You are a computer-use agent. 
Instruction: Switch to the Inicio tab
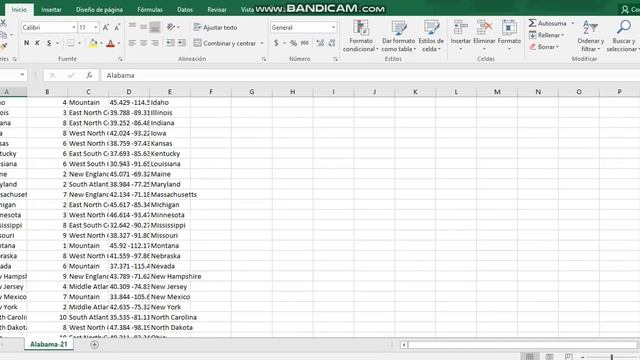pos(19,9)
